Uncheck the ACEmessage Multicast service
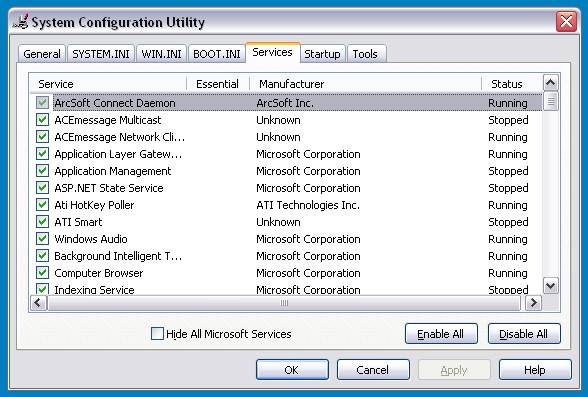This screenshot has width=588, height=397. pos(42,120)
